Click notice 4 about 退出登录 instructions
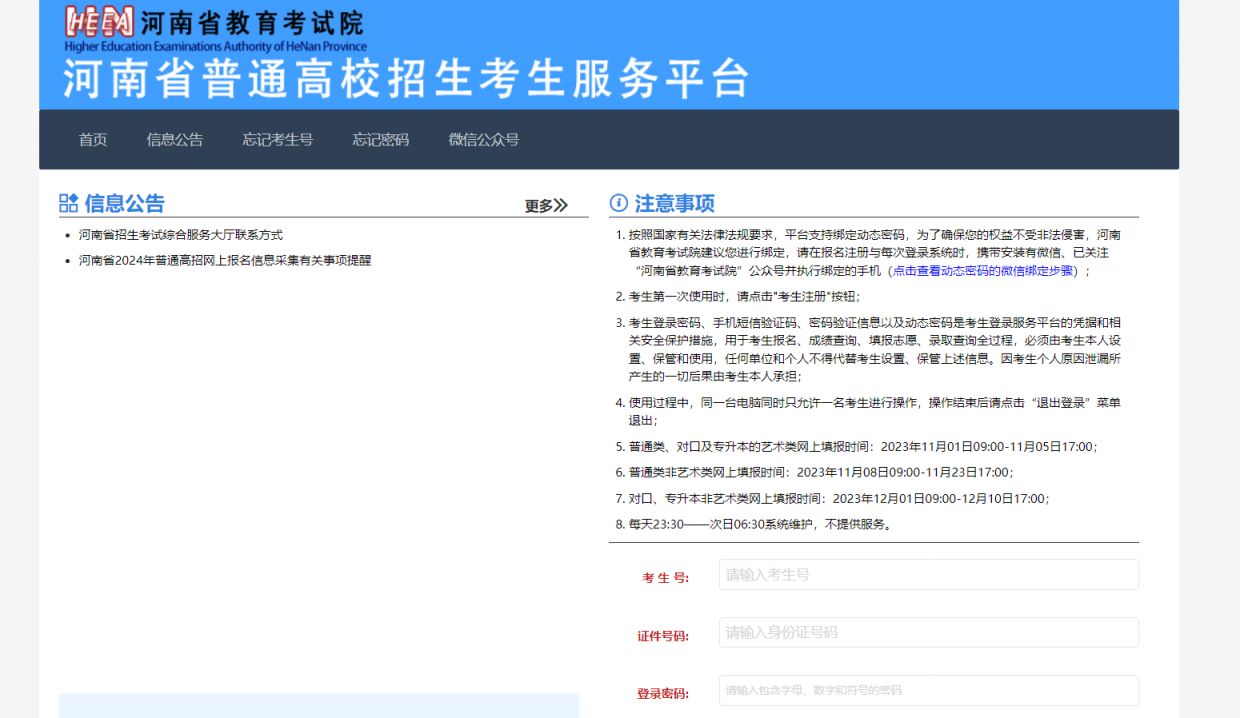This screenshot has width=1240, height=718. click(874, 411)
